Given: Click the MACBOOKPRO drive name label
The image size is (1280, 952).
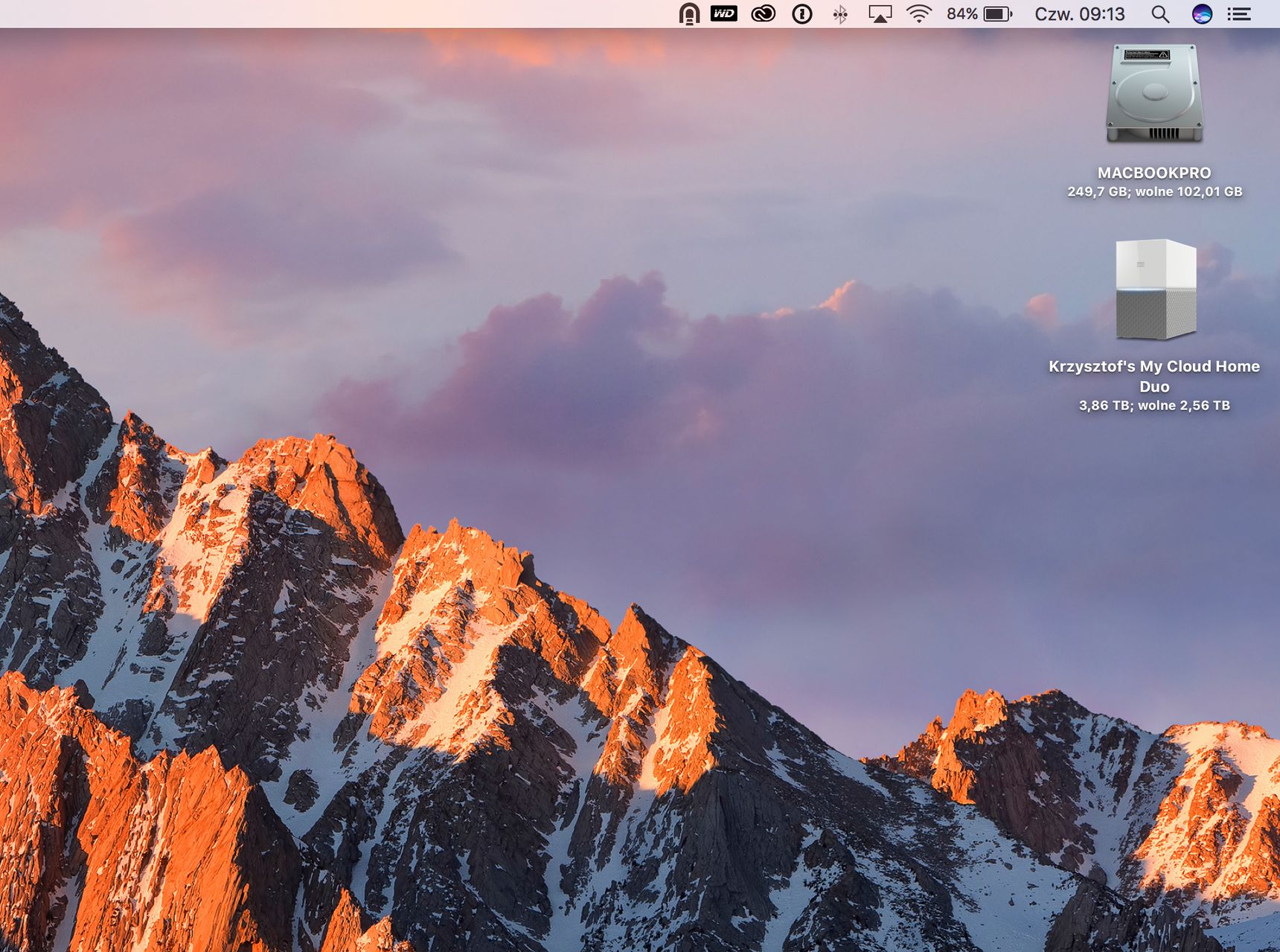Looking at the screenshot, I should (1154, 173).
